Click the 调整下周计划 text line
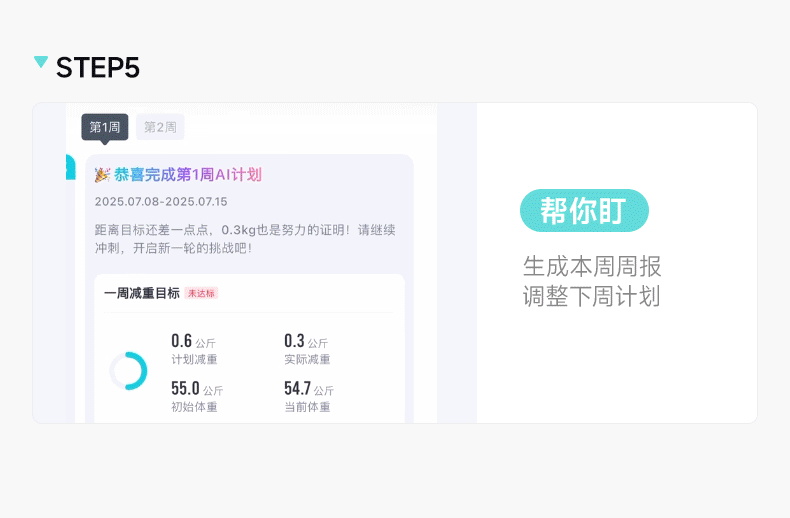Viewport: 790px width, 518px height. pyautogui.click(x=592, y=297)
